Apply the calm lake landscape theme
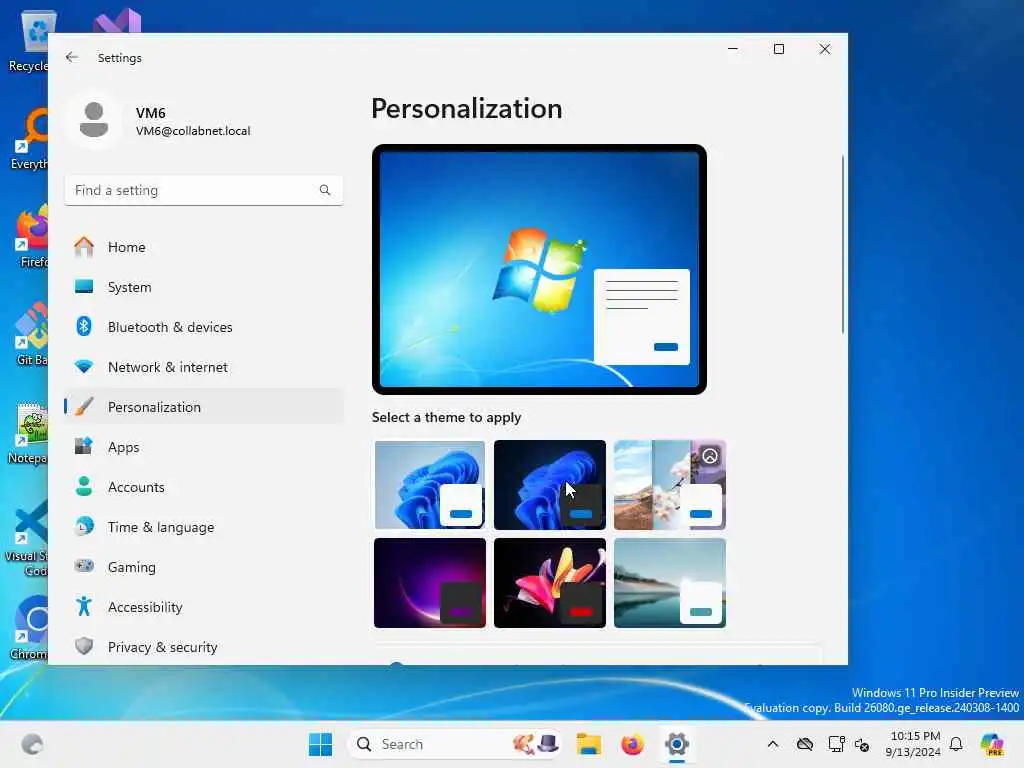 (670, 583)
